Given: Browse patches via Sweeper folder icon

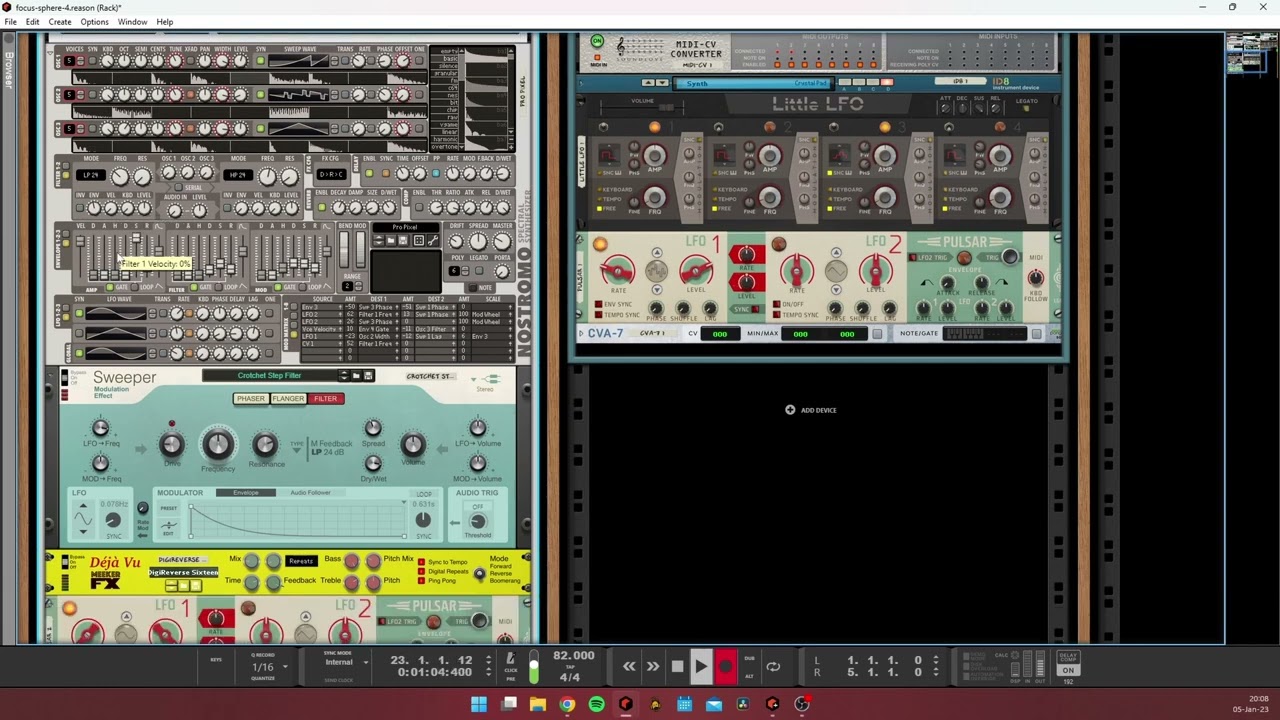Looking at the screenshot, I should 356,376.
